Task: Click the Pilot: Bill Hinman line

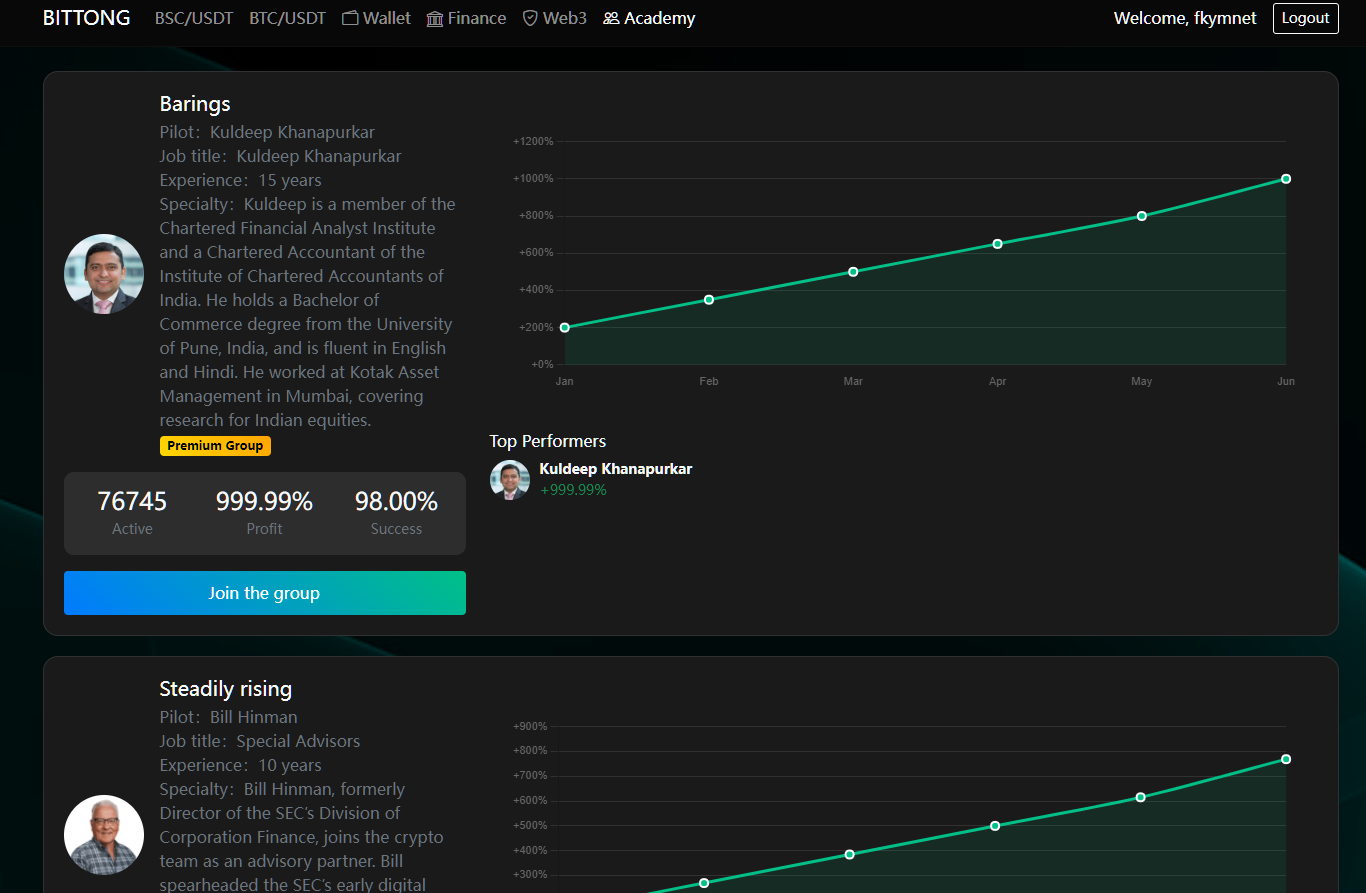Action: [x=229, y=717]
